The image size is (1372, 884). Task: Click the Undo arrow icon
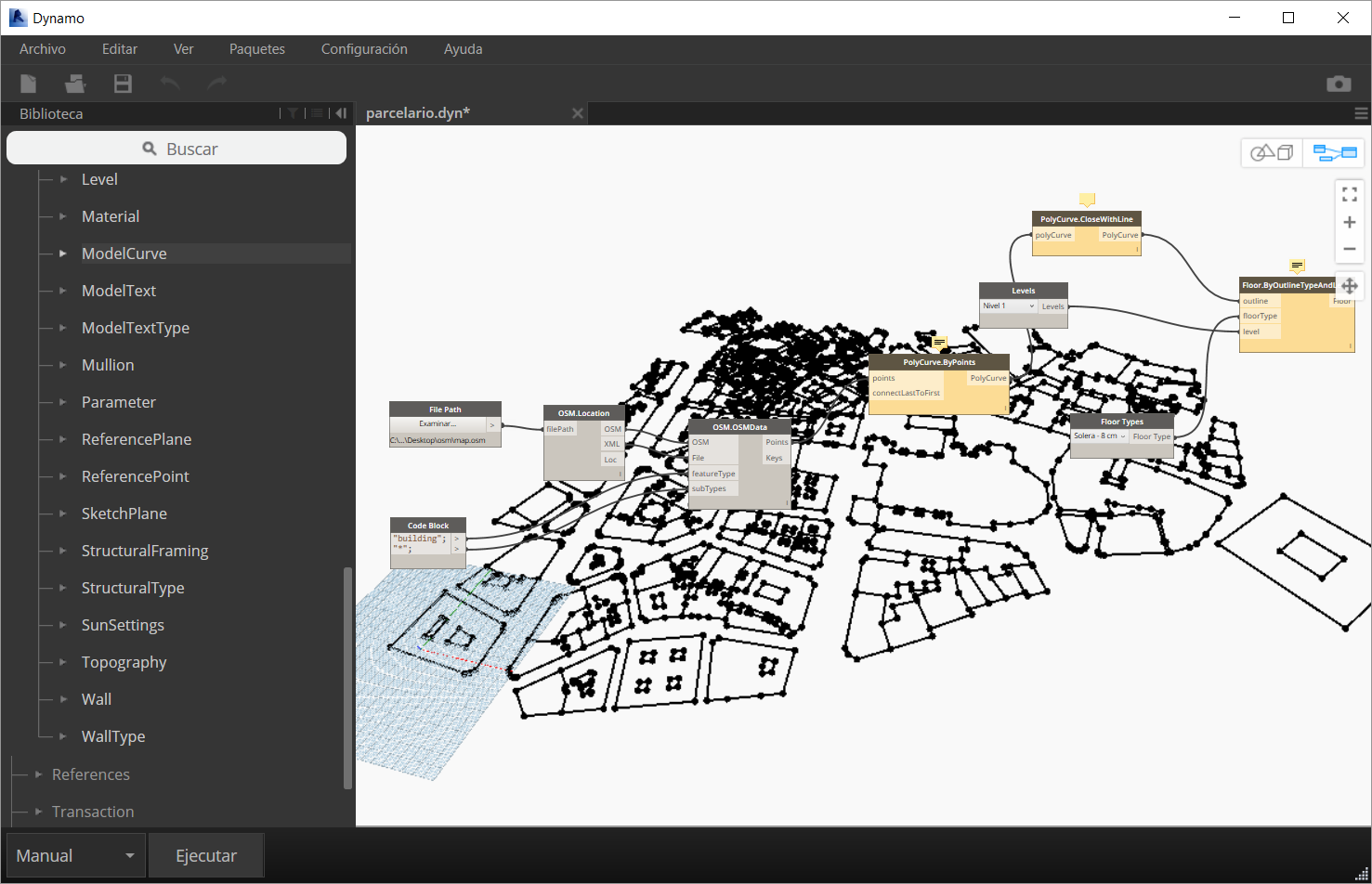(x=170, y=84)
